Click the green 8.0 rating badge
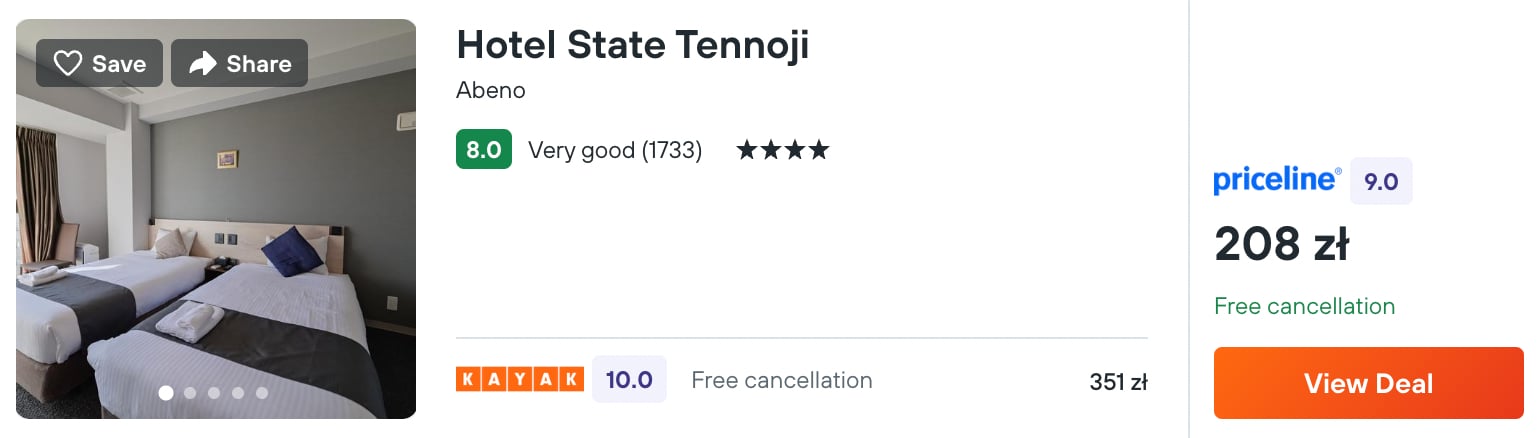Image resolution: width=1540 pixels, height=438 pixels. click(484, 150)
